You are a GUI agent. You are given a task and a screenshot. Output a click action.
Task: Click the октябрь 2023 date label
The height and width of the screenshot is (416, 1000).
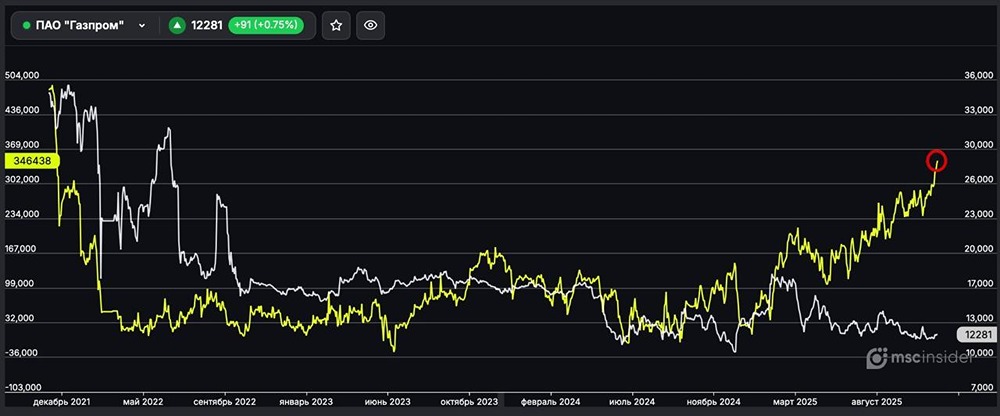tap(470, 401)
